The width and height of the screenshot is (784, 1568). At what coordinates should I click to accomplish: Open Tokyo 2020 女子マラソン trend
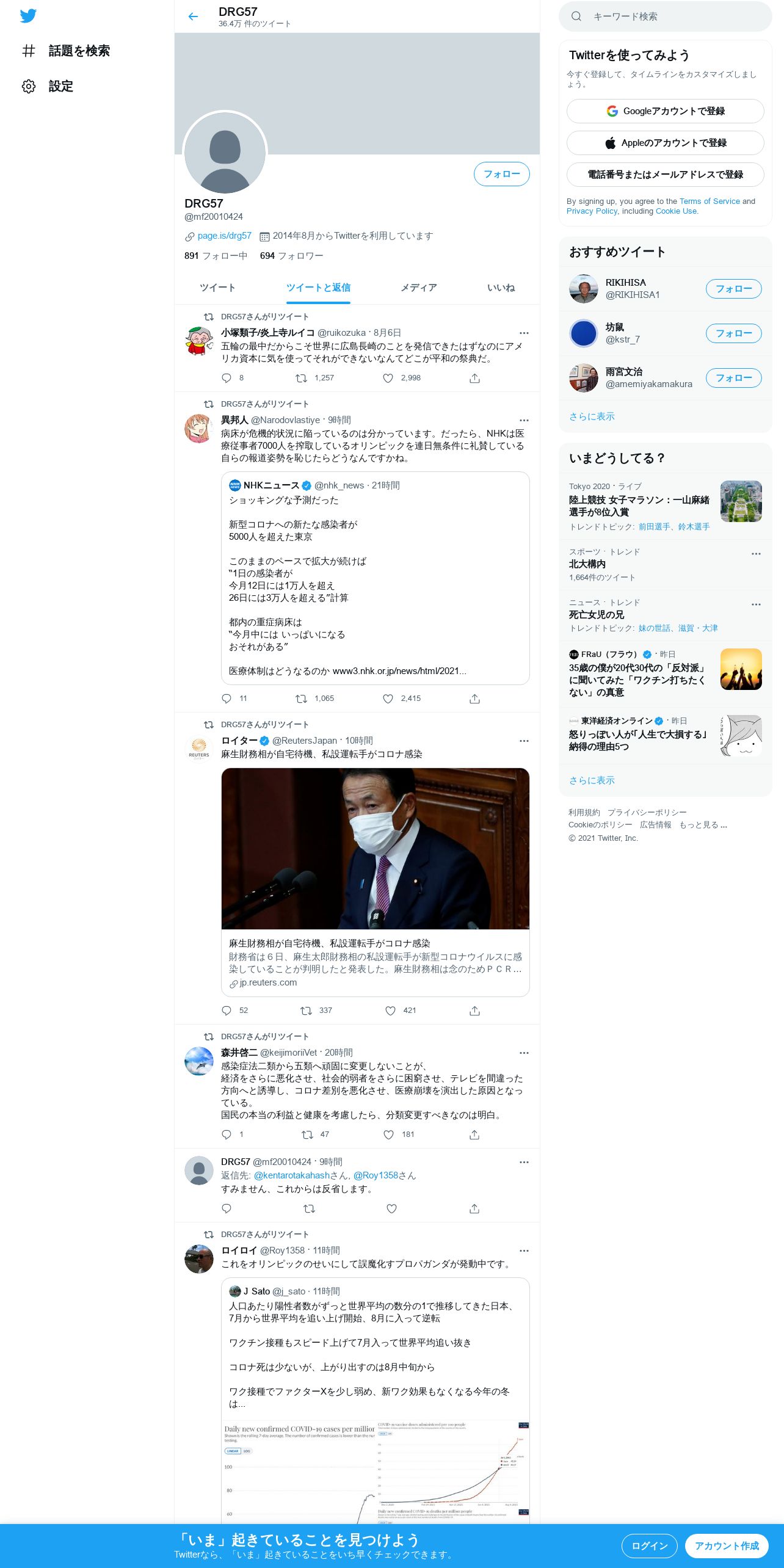coord(665,506)
